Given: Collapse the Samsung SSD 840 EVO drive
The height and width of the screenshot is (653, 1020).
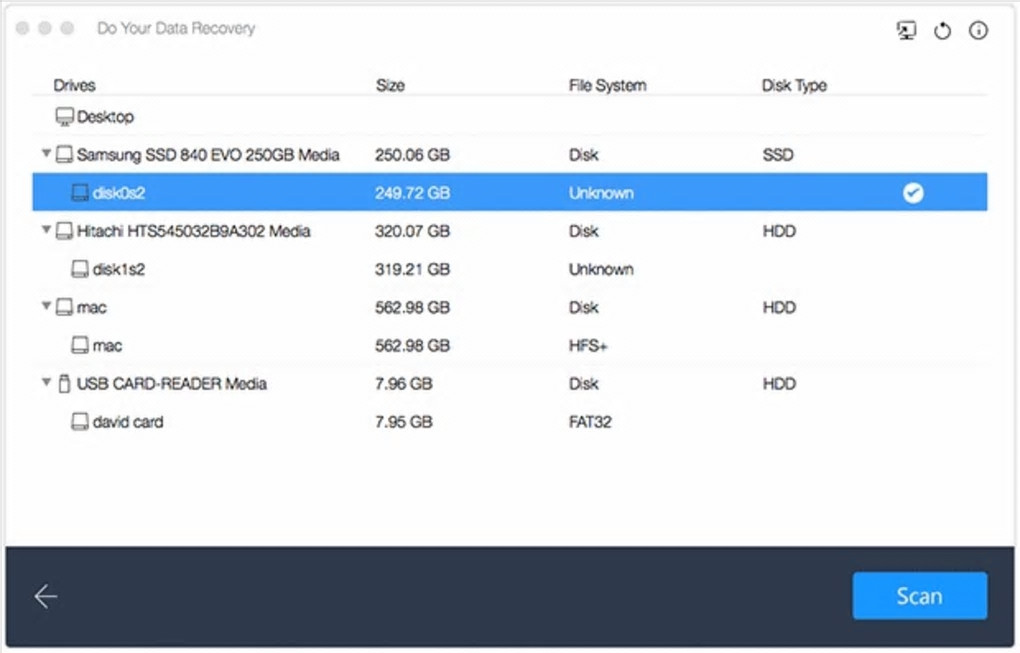Looking at the screenshot, I should coord(46,153).
